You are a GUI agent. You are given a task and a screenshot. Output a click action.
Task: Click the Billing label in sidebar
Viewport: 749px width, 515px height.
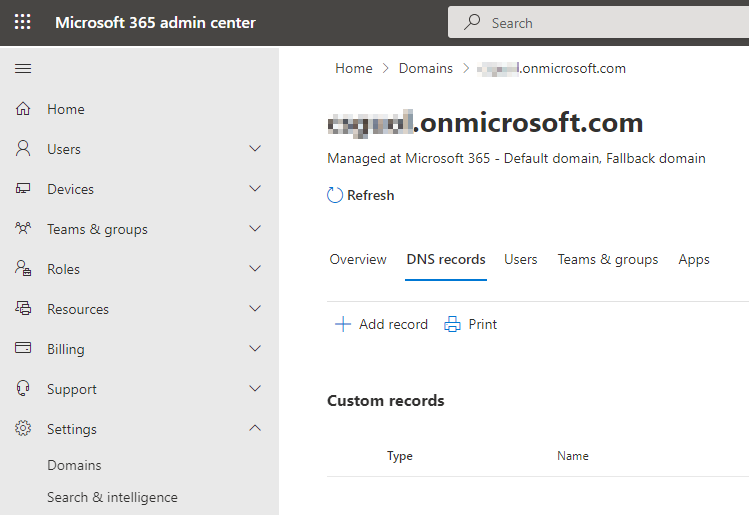tap(65, 349)
